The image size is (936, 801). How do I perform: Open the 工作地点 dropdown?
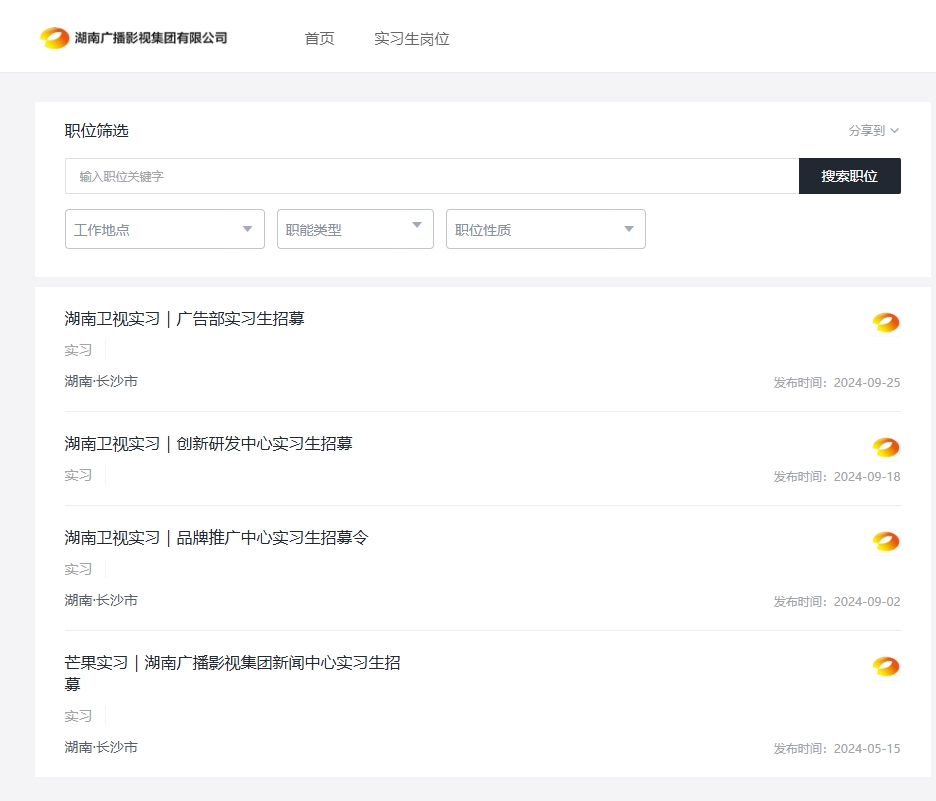pos(165,229)
